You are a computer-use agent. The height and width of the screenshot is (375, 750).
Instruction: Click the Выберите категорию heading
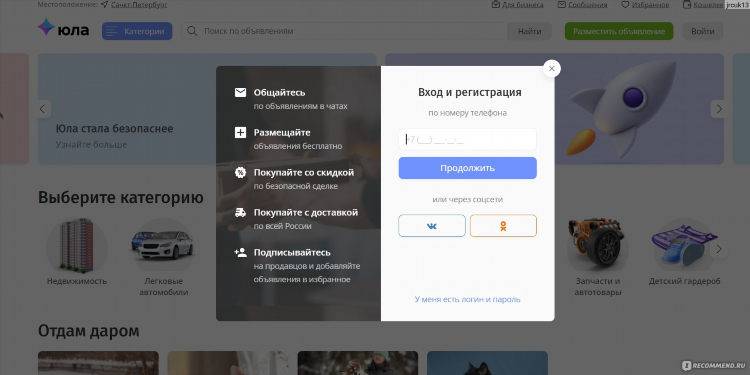(x=121, y=198)
